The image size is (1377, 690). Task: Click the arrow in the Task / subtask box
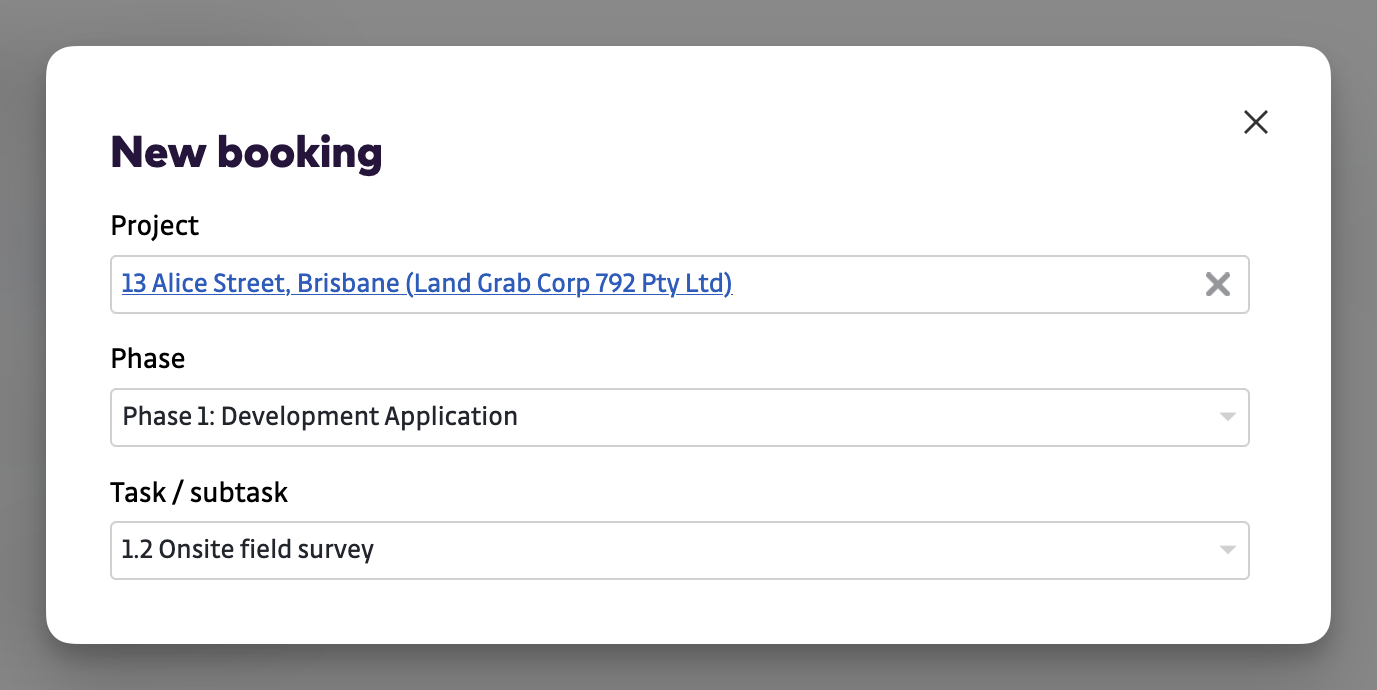pos(1227,550)
